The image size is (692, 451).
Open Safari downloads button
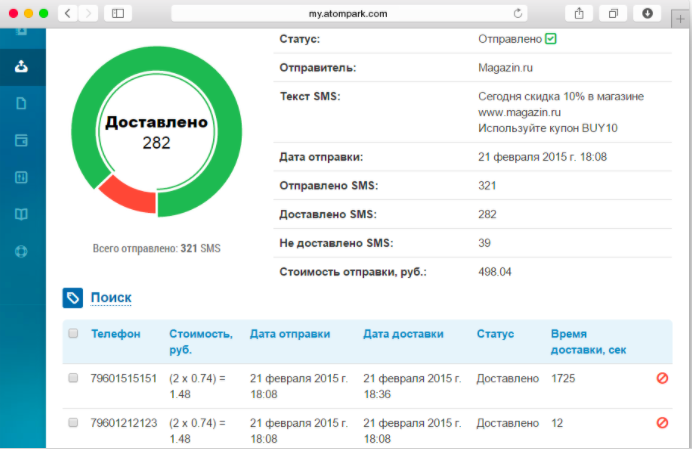click(x=647, y=13)
